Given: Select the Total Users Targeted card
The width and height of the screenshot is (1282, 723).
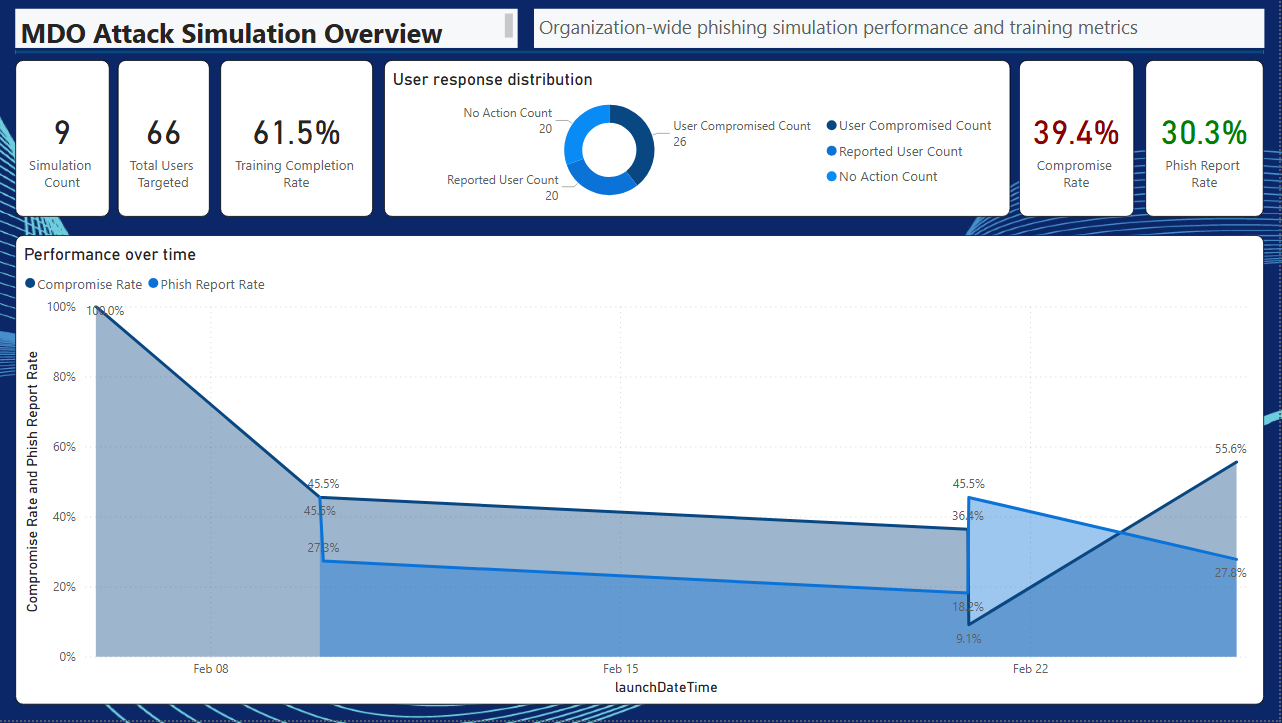Looking at the screenshot, I should pyautogui.click(x=163, y=137).
